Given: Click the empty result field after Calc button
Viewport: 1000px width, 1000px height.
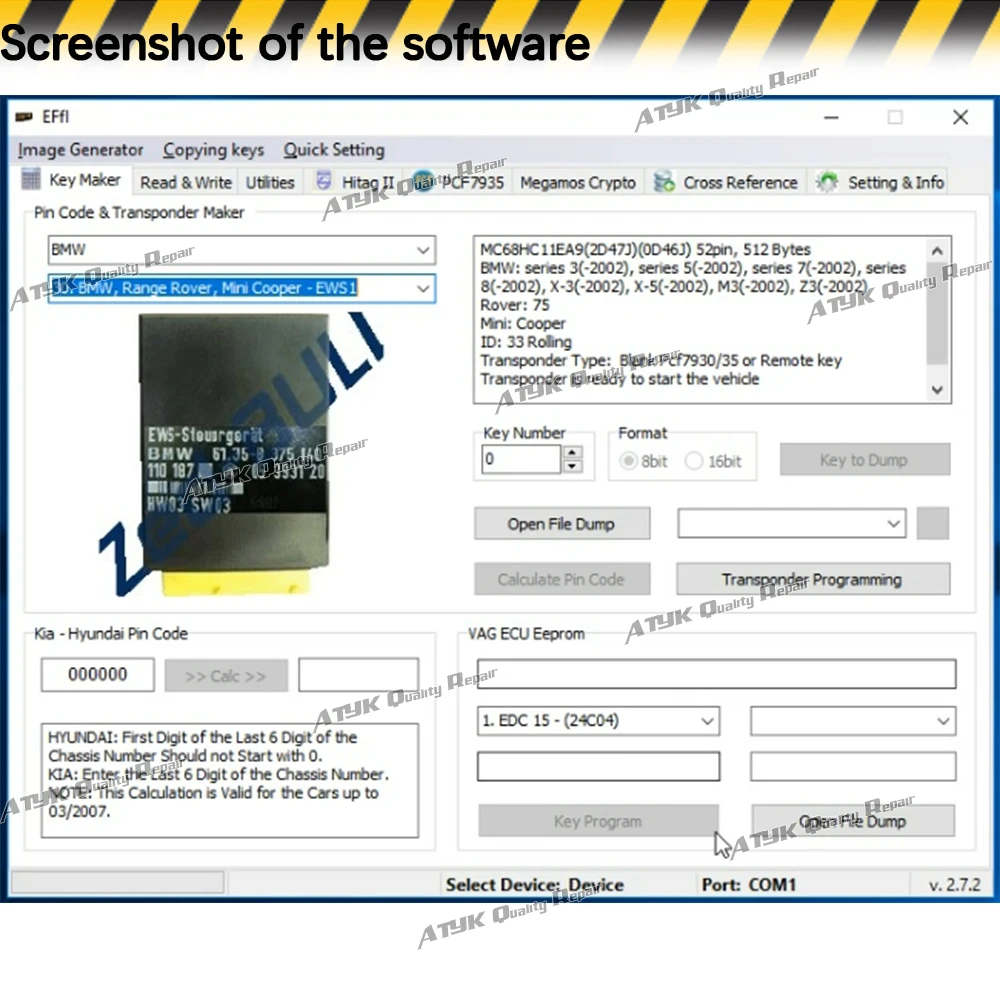Looking at the screenshot, I should click(x=358, y=675).
